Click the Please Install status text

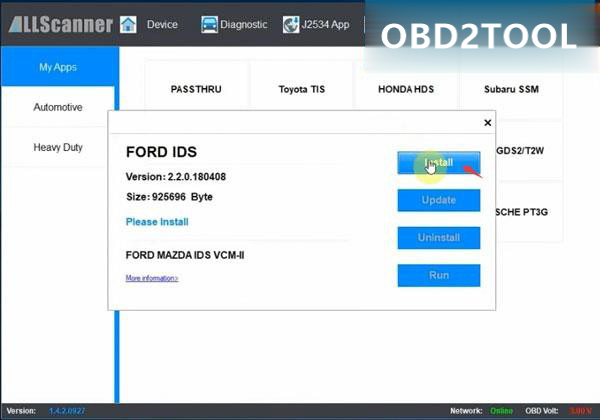157,222
